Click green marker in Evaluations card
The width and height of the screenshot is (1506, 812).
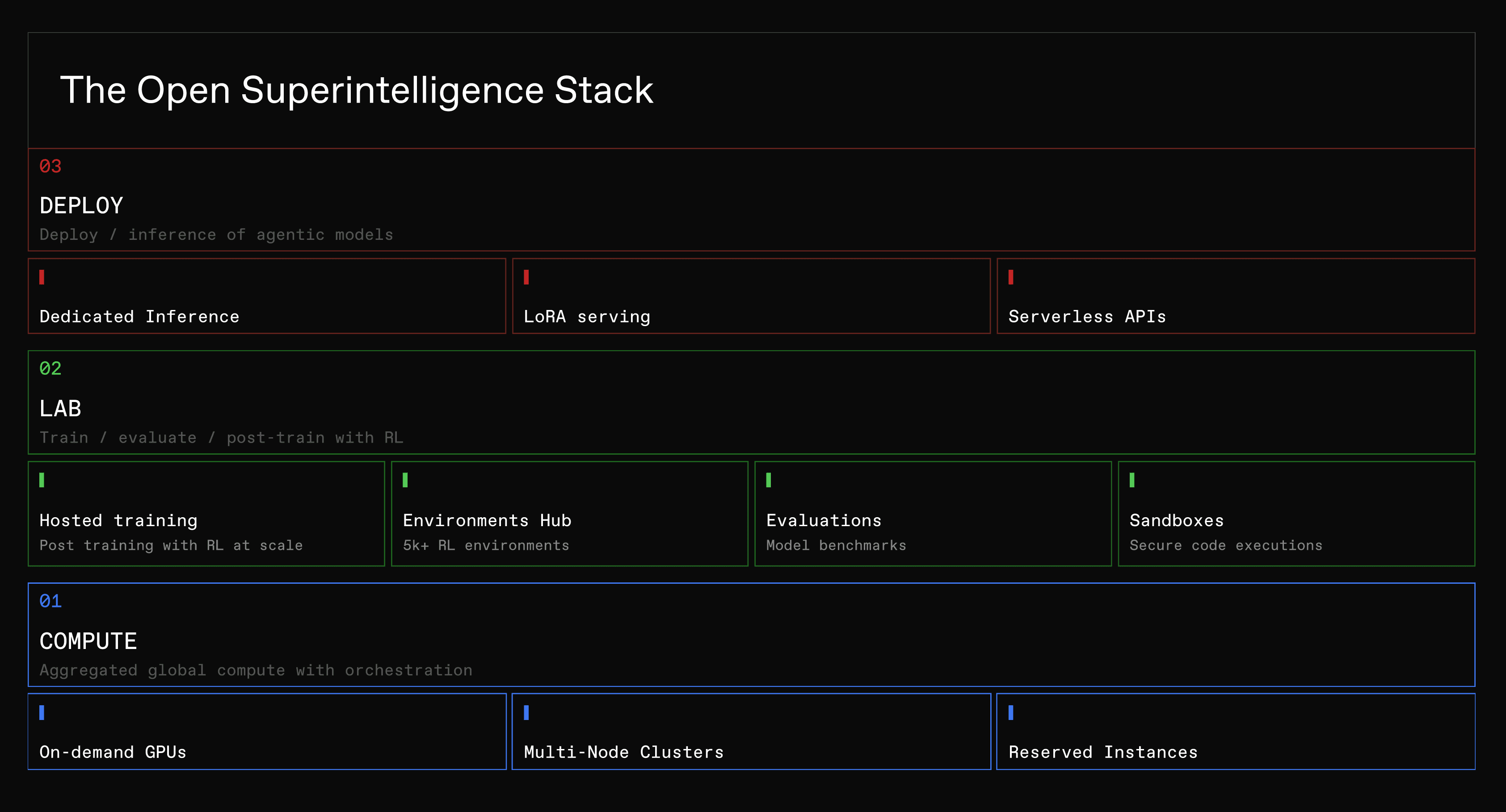click(x=769, y=480)
